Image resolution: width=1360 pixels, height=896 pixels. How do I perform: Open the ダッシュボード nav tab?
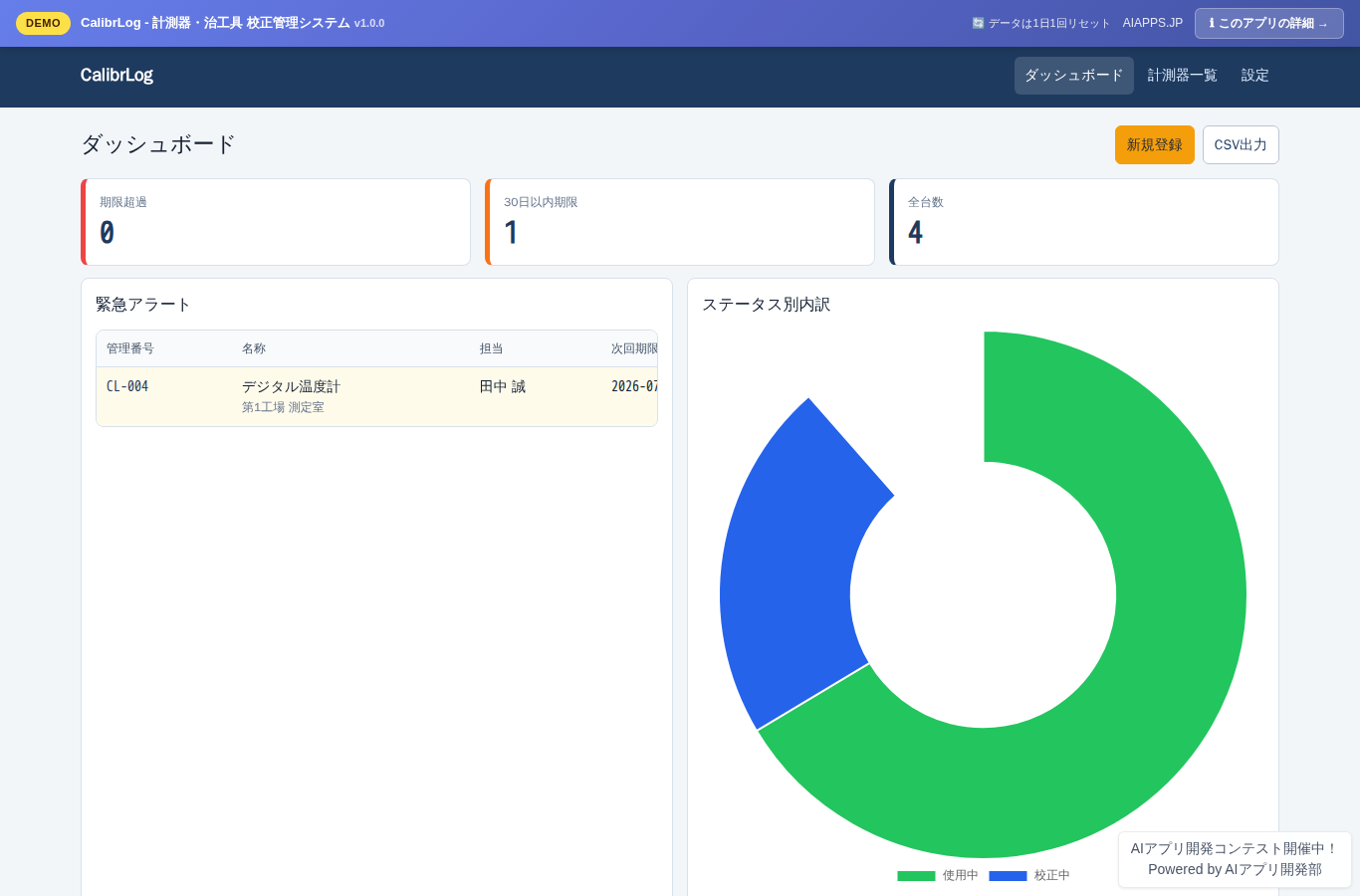1073,76
